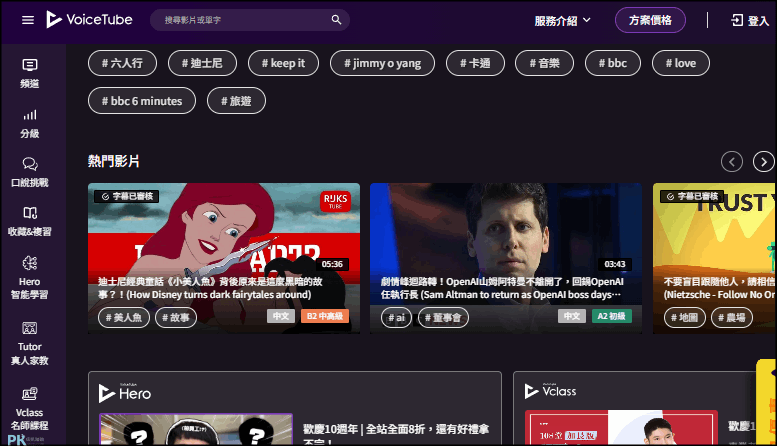
Task: Click the 中文 badge on OpenAI video
Action: [572, 316]
